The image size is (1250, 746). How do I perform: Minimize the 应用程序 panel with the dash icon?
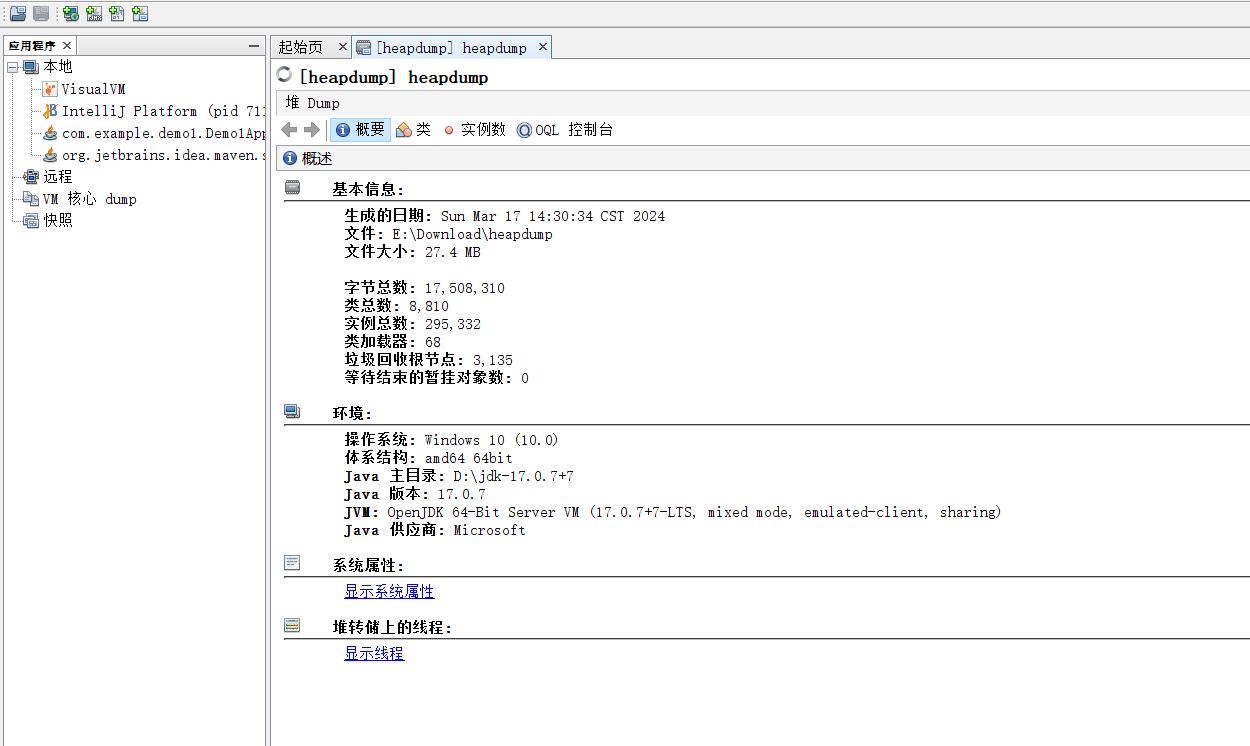pyautogui.click(x=254, y=46)
